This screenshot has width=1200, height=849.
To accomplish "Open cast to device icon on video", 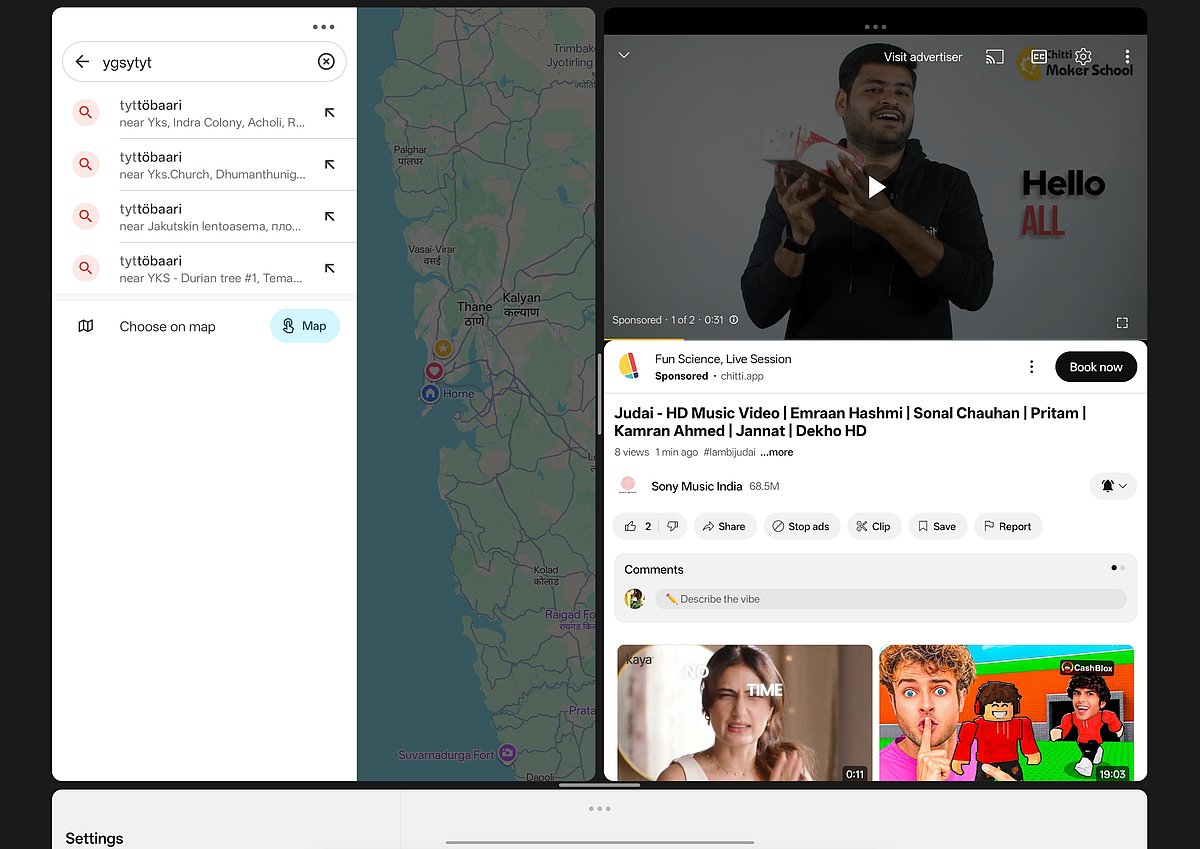I will [x=994, y=57].
